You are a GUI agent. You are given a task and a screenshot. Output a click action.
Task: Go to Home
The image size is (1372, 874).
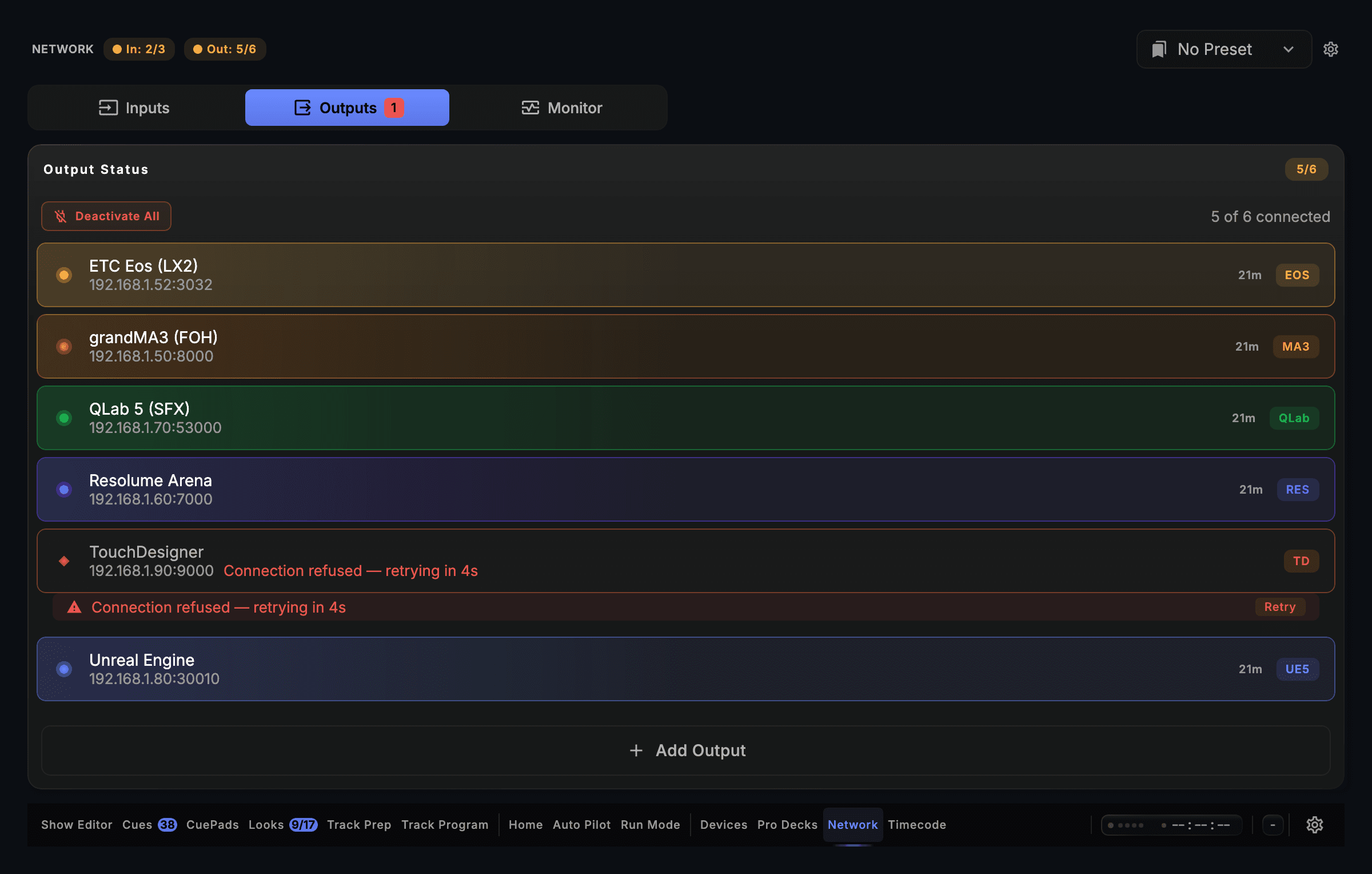click(x=526, y=825)
